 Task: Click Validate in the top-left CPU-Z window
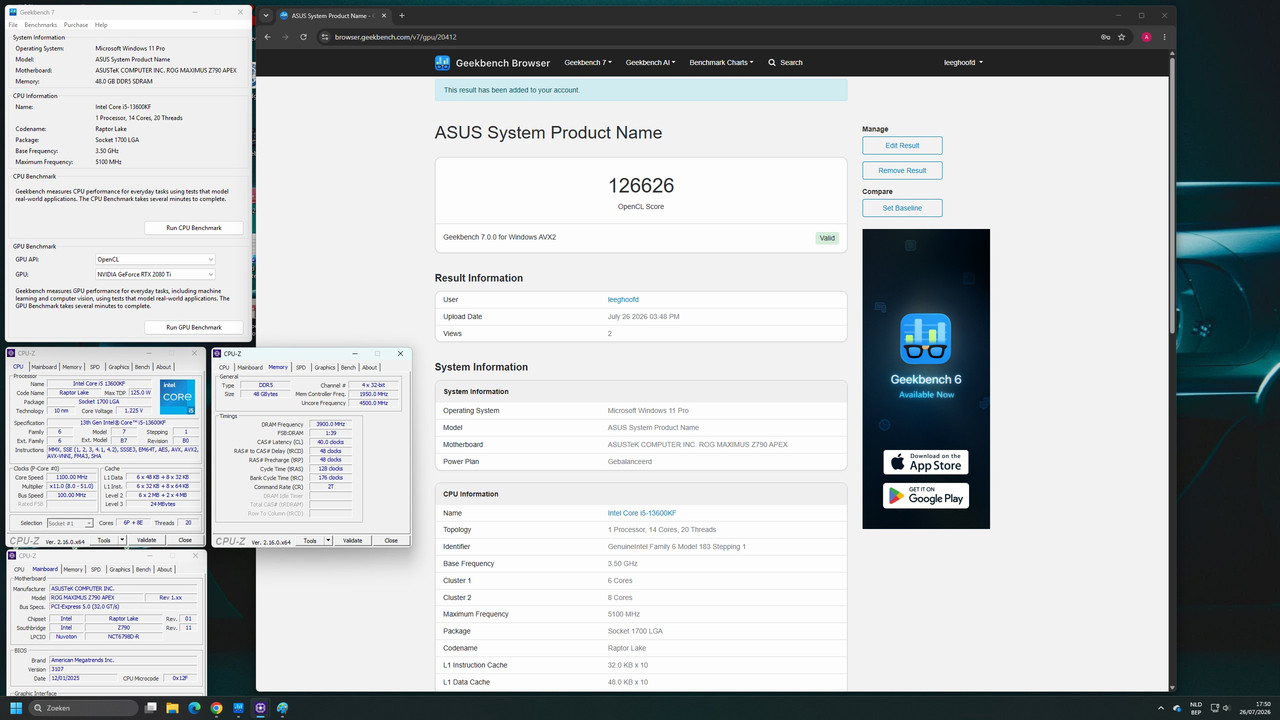coord(146,540)
